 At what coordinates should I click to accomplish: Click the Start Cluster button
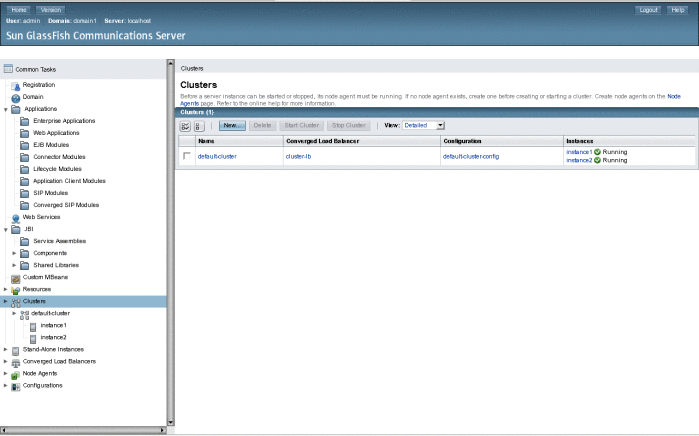(302, 126)
